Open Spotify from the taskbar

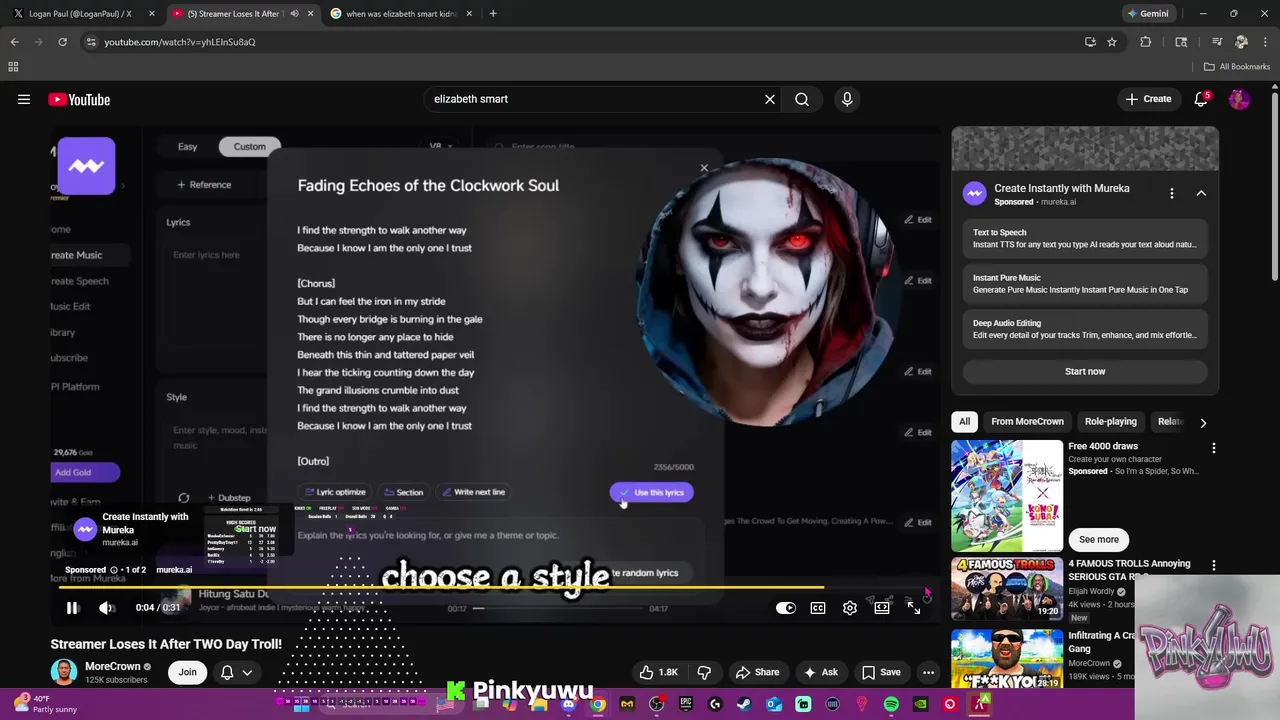(891, 704)
